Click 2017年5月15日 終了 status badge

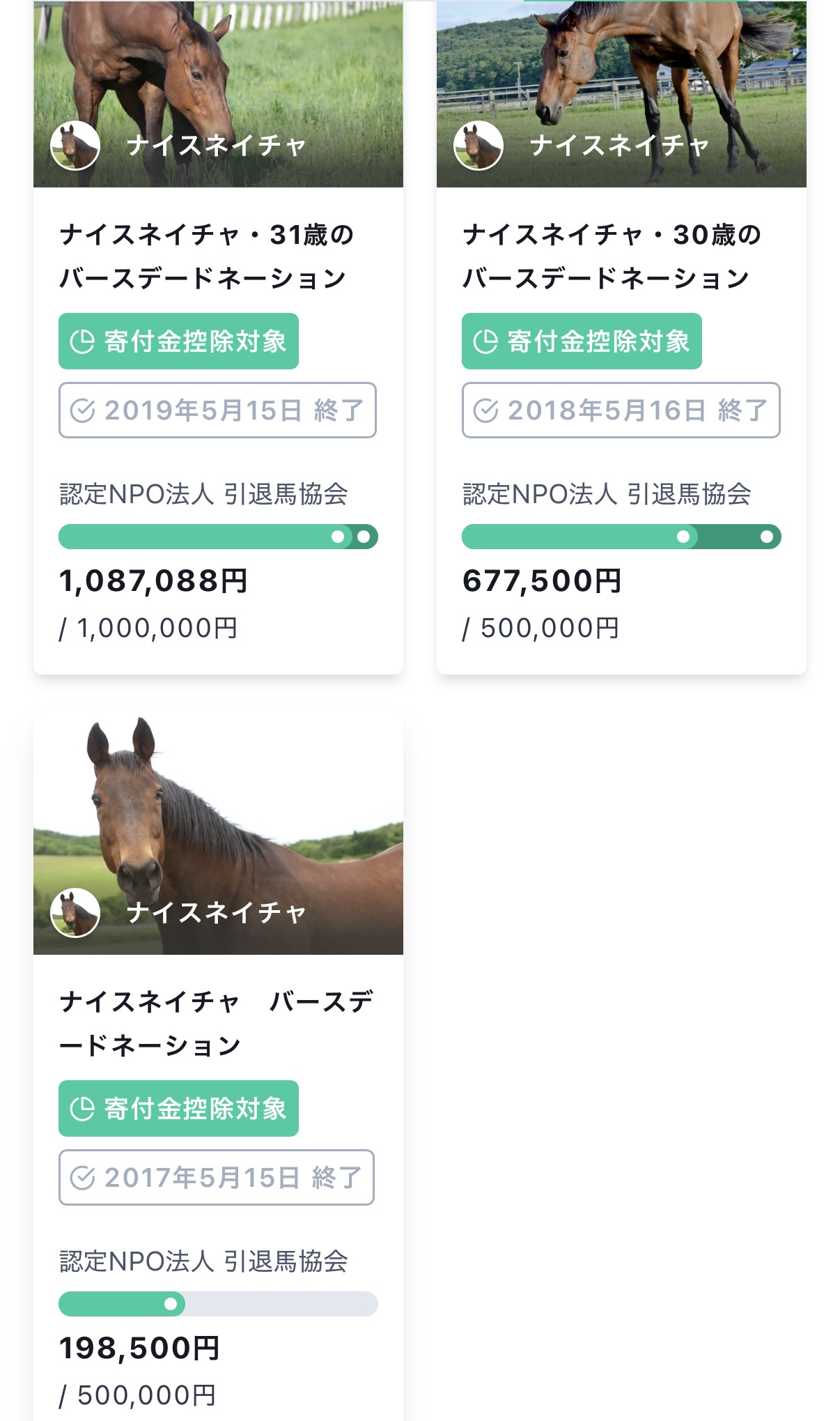(216, 1178)
